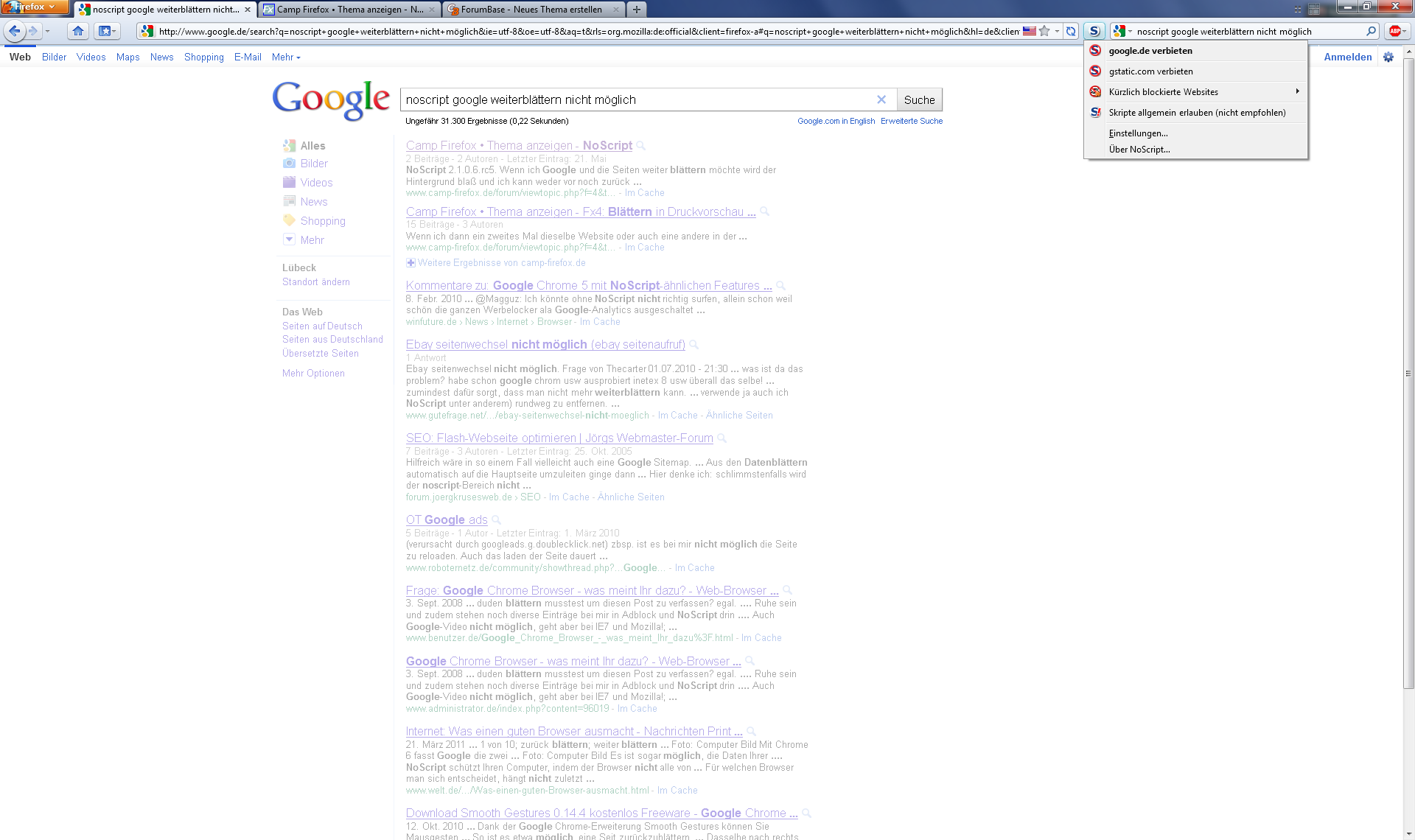
Task: Click the vertical scrollbar thumb
Action: (x=1408, y=373)
